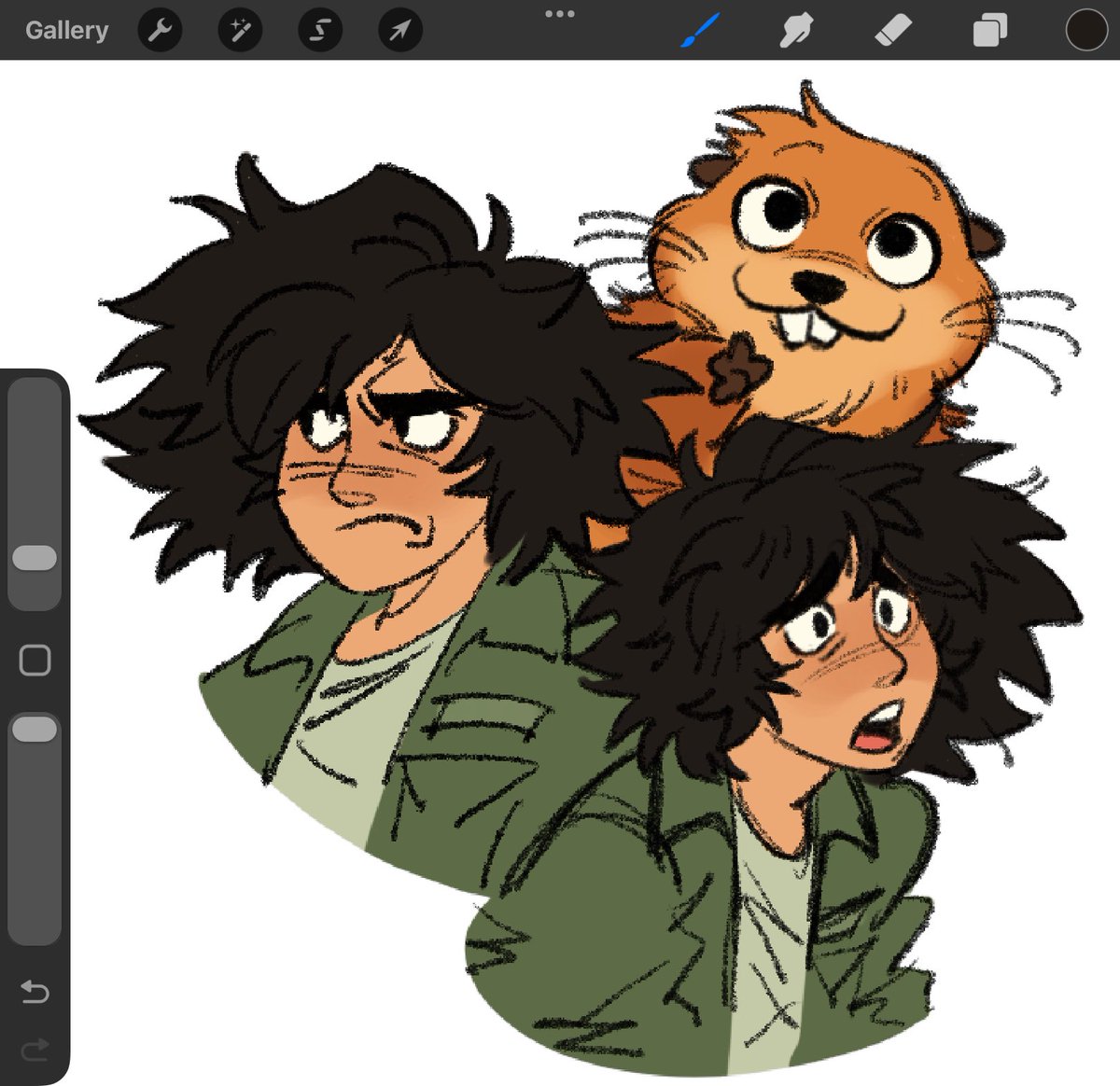
Task: Click the brush size slider handle
Action: point(35,558)
